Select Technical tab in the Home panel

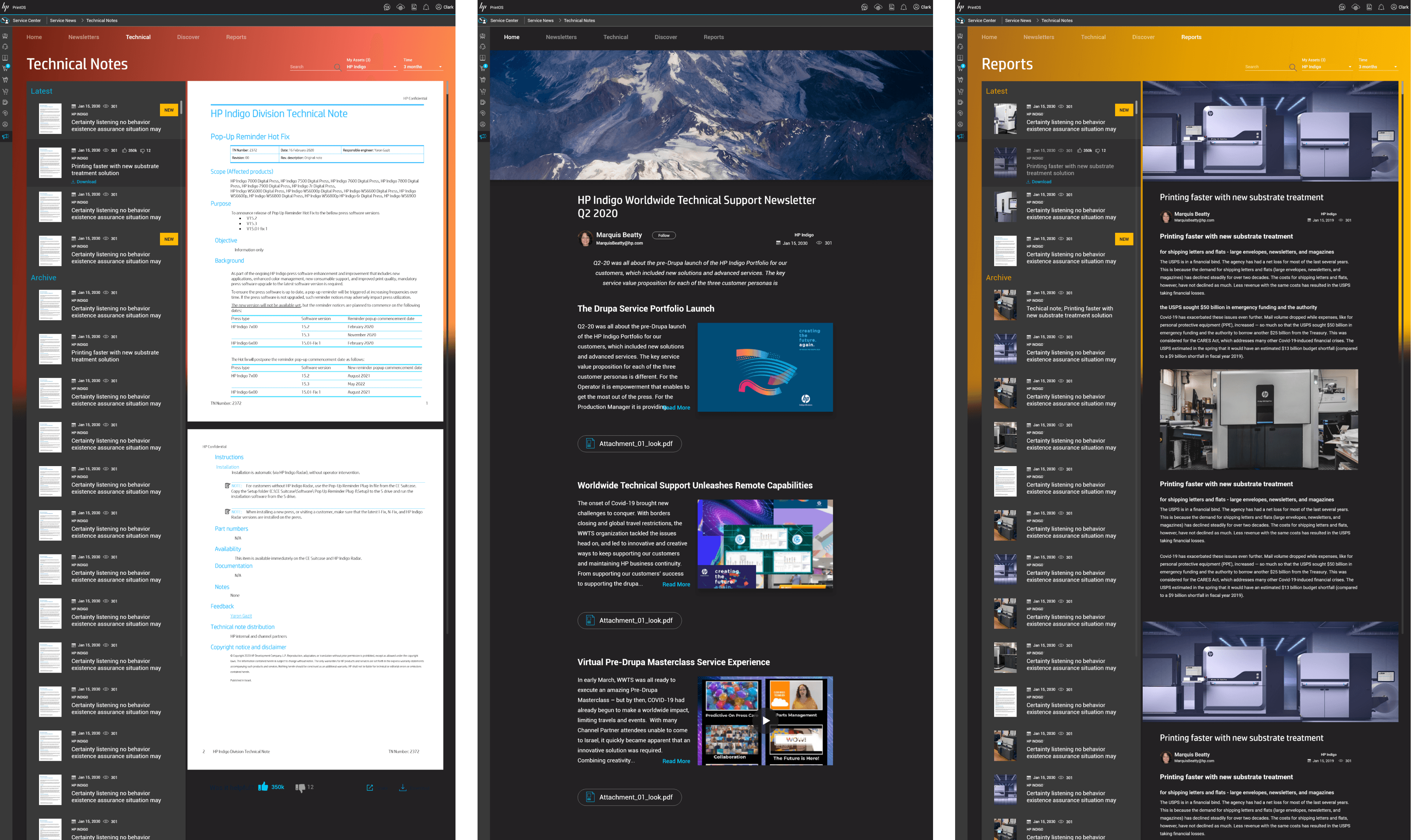(x=615, y=37)
